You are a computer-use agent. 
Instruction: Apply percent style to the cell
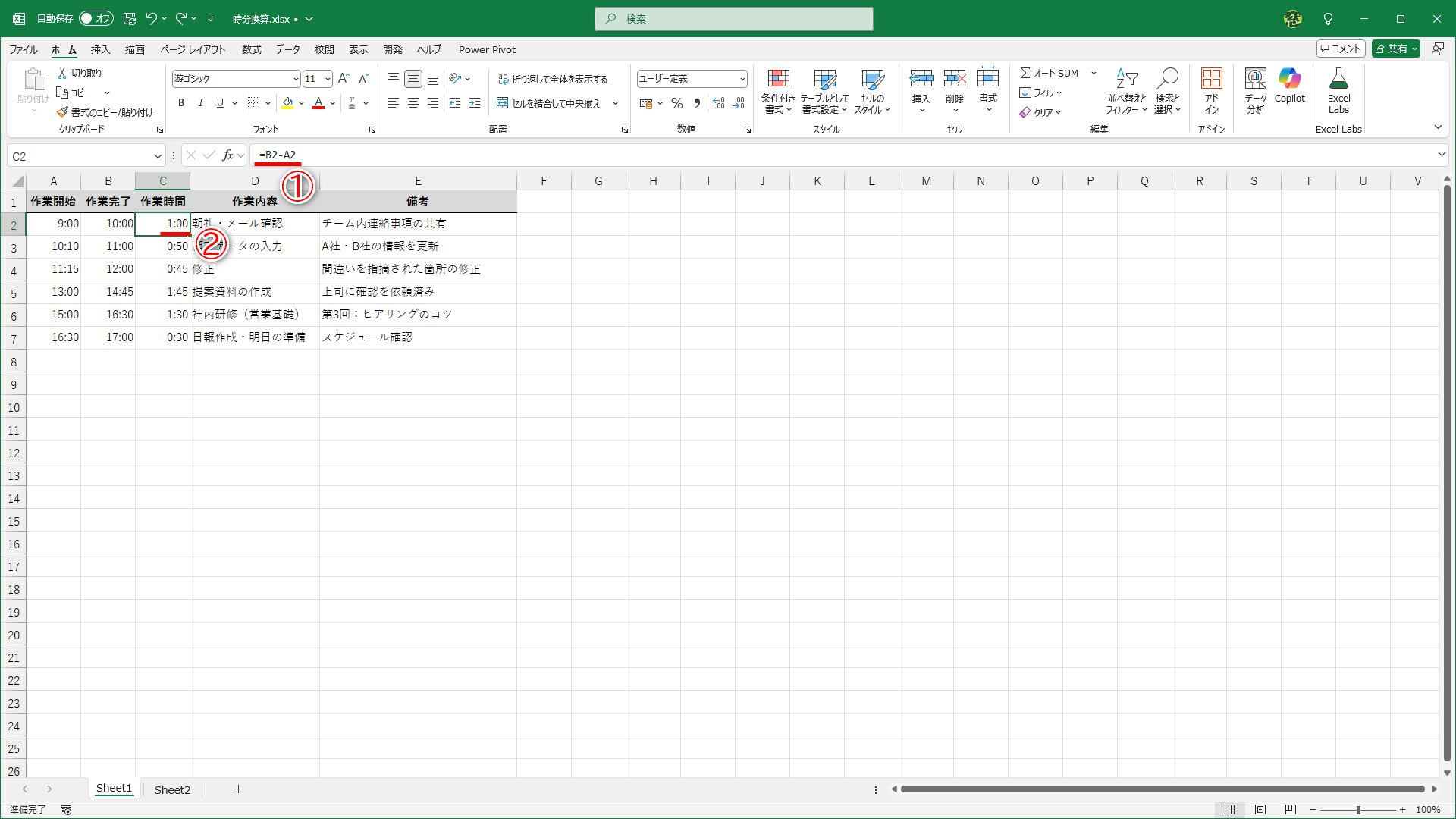[x=677, y=103]
